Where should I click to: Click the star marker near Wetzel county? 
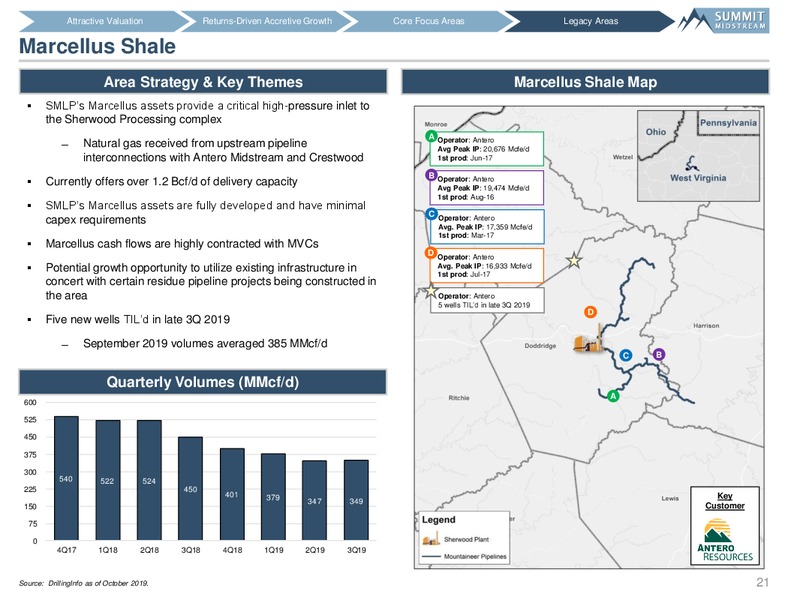click(574, 260)
